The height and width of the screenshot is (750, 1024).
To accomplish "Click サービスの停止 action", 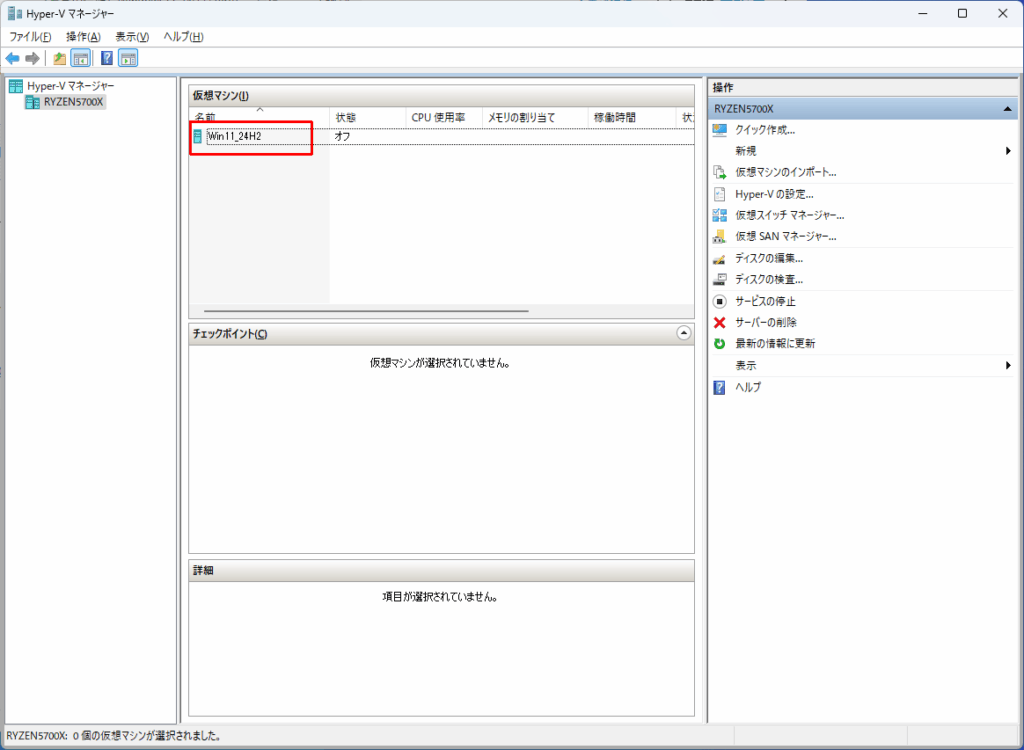I will click(765, 301).
